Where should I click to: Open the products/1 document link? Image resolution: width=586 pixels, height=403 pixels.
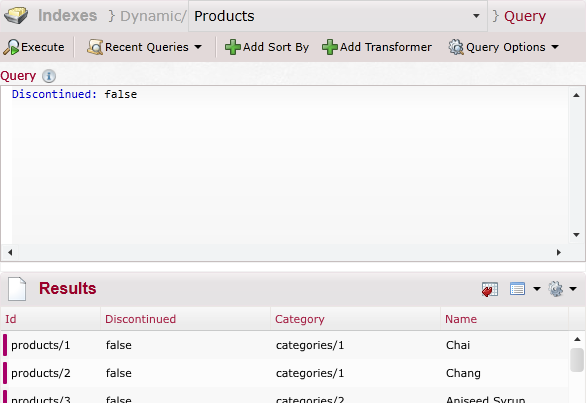(x=40, y=345)
